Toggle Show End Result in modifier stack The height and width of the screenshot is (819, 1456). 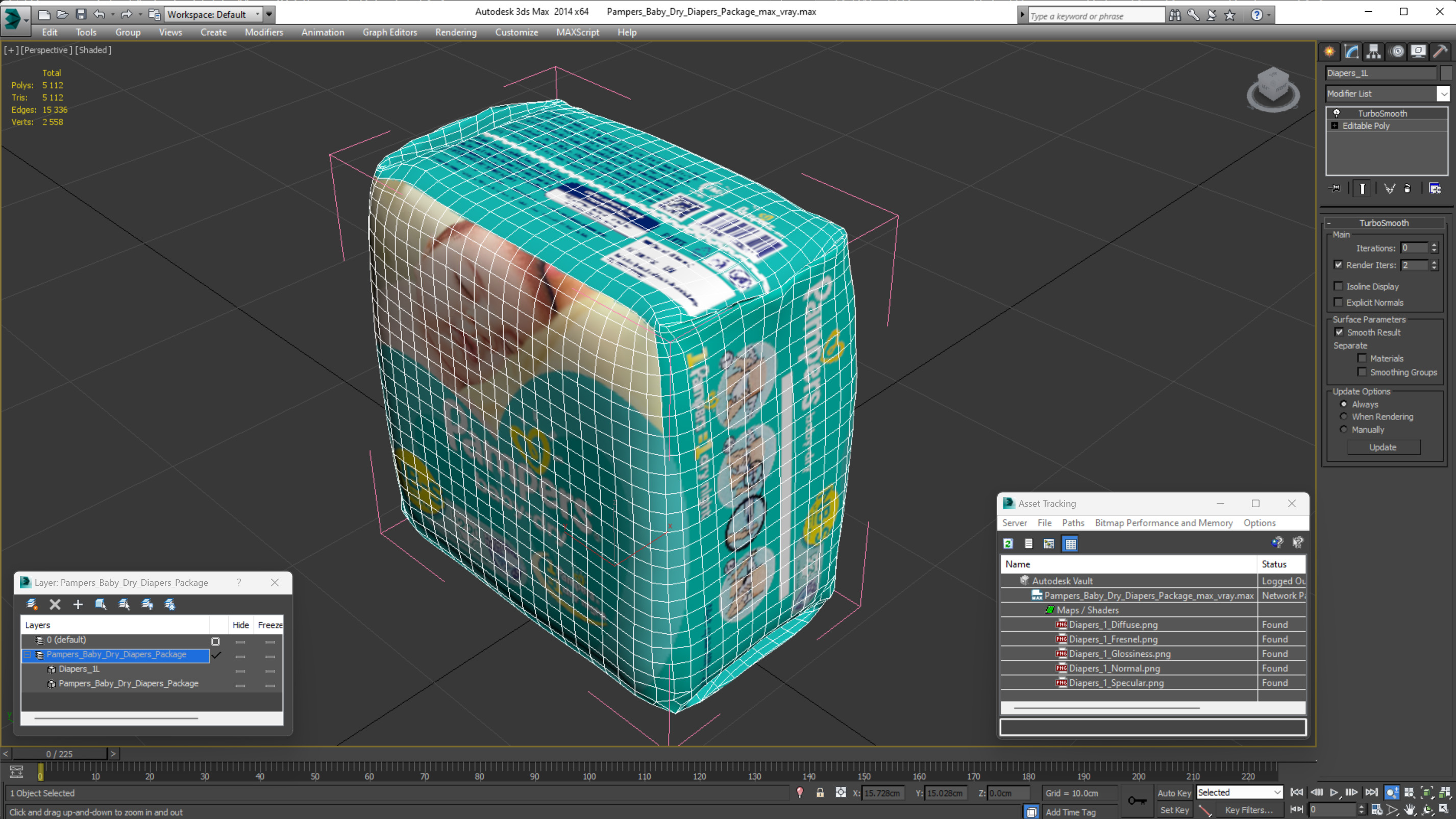1362,188
